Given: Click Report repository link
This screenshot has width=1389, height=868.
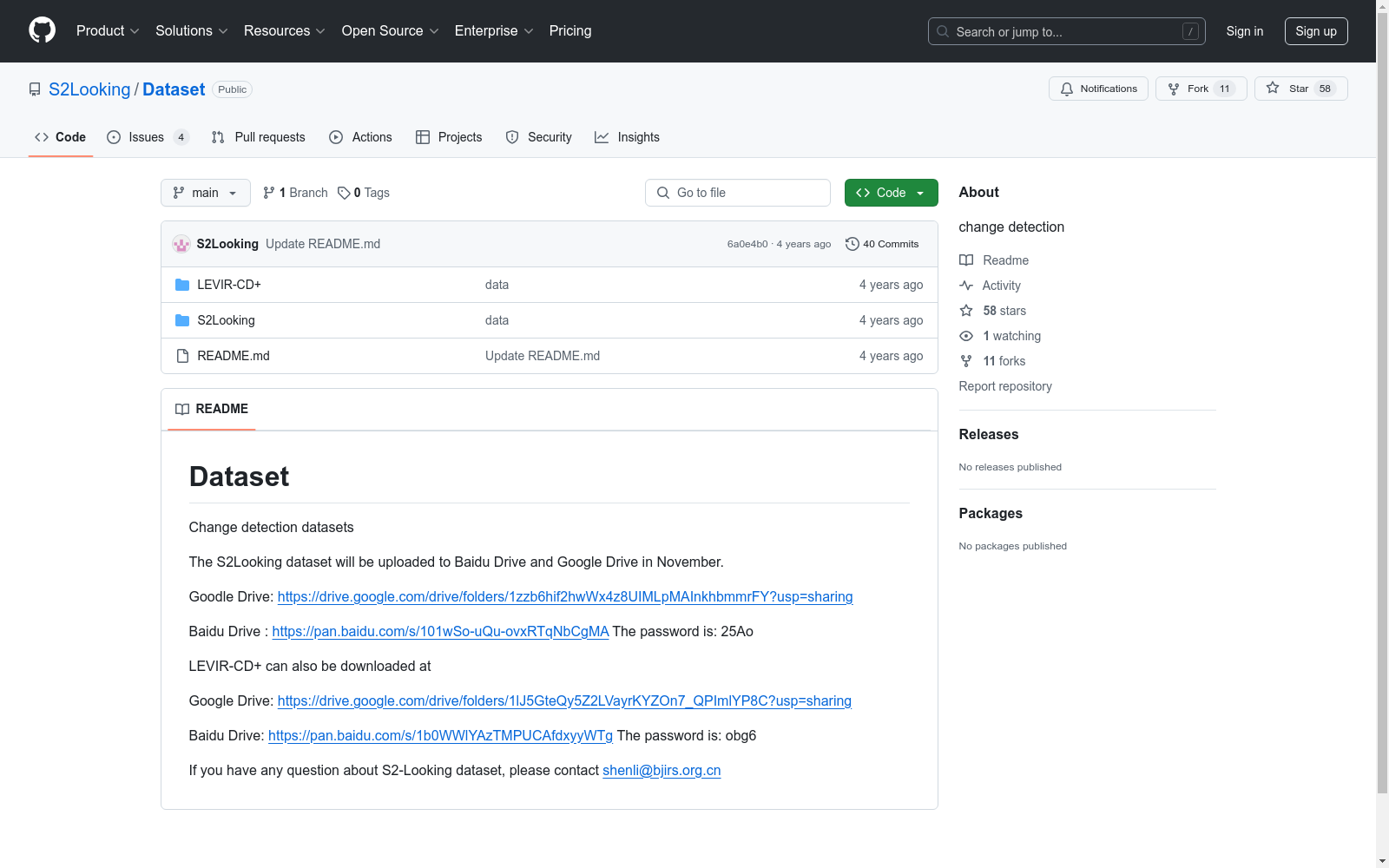Looking at the screenshot, I should tap(1005, 386).
